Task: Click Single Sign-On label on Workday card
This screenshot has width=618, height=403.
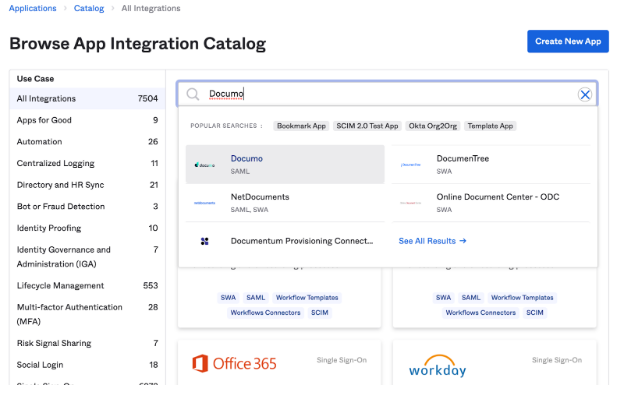Action: click(x=557, y=360)
